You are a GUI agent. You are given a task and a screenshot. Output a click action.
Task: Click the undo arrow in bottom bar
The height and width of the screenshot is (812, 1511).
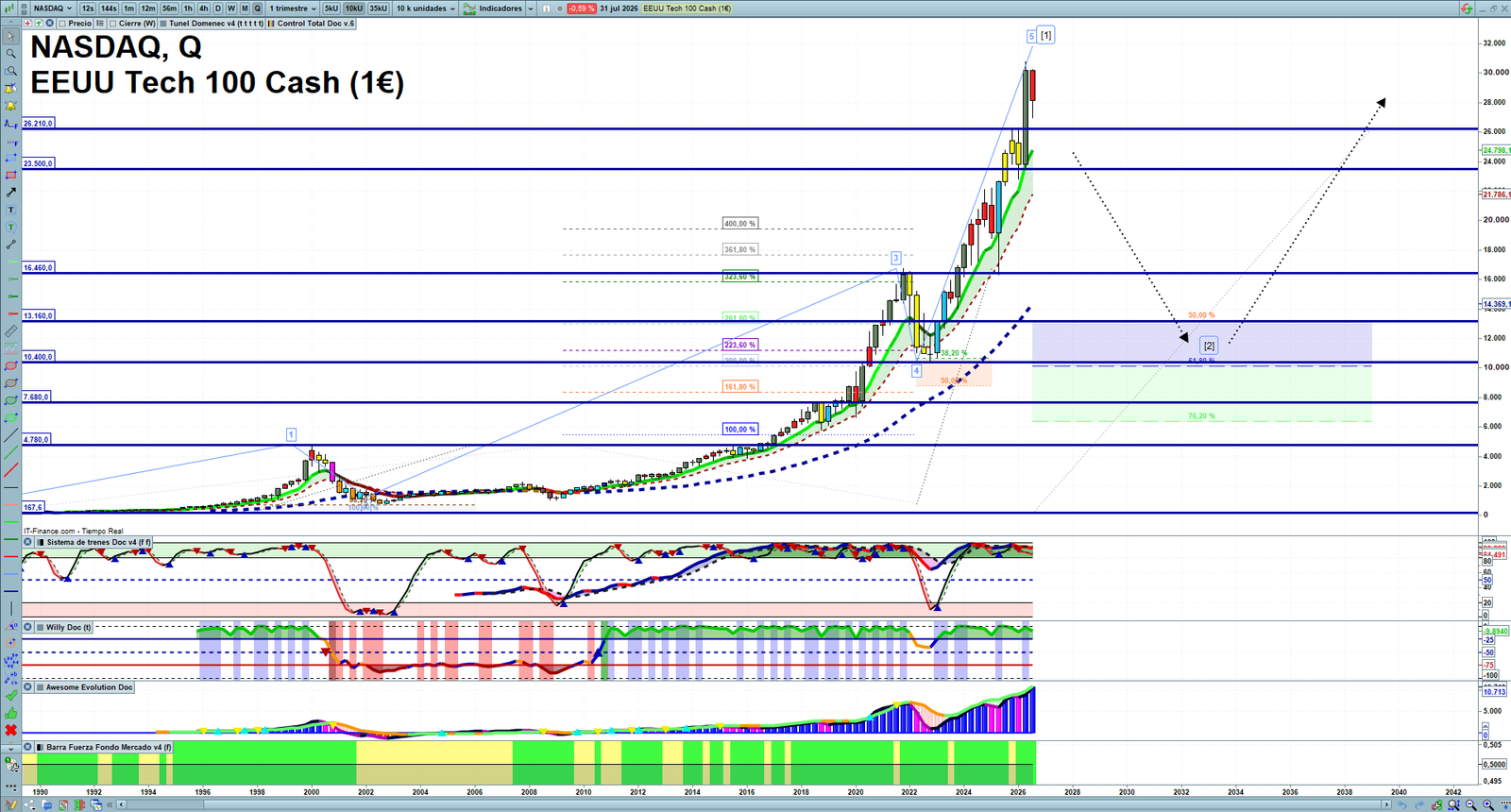[1402, 804]
